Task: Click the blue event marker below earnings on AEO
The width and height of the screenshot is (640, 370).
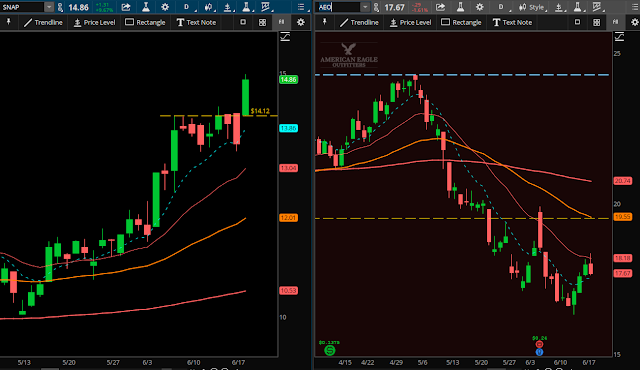Action: coord(539,352)
